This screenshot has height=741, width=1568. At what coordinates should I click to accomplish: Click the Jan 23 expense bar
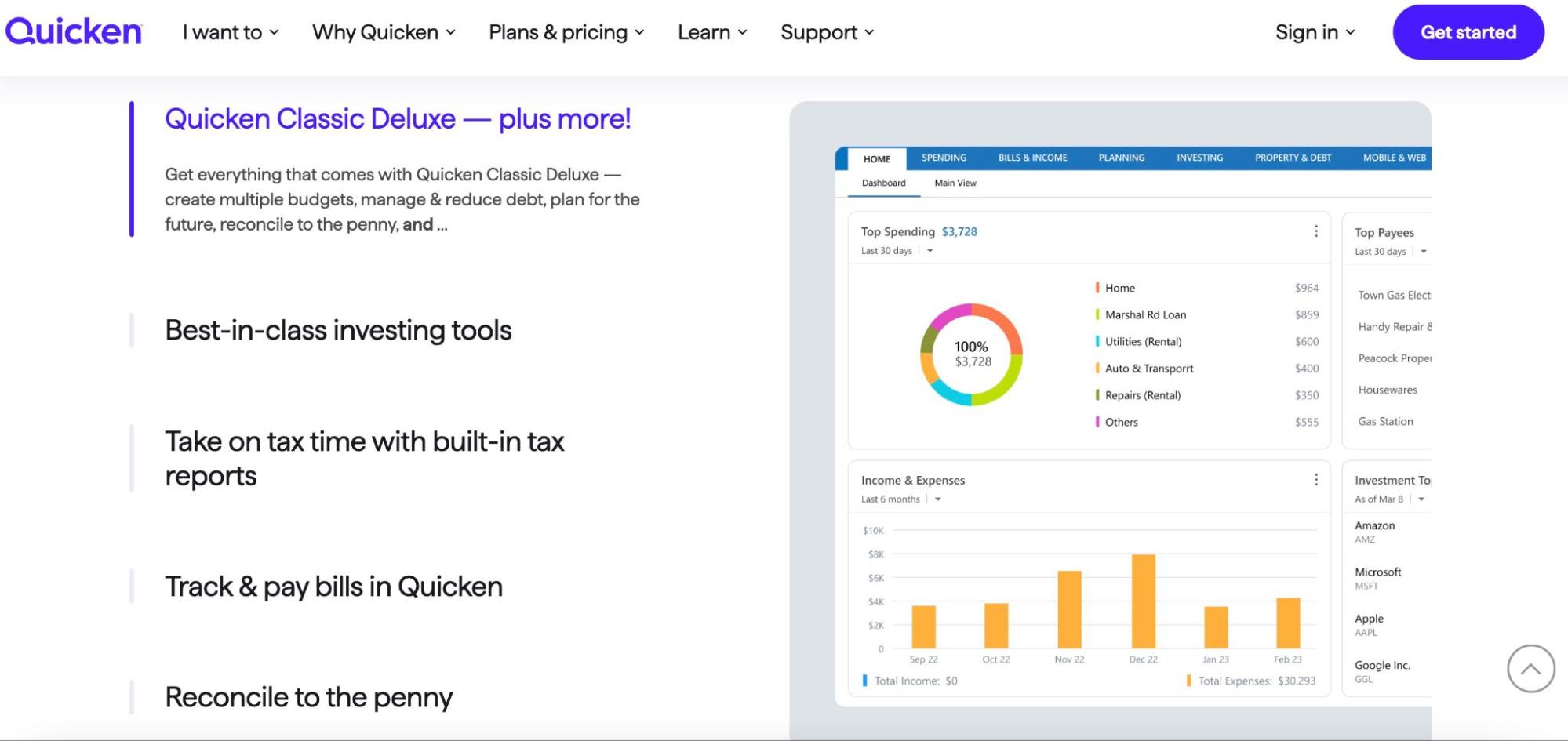coord(1216,627)
